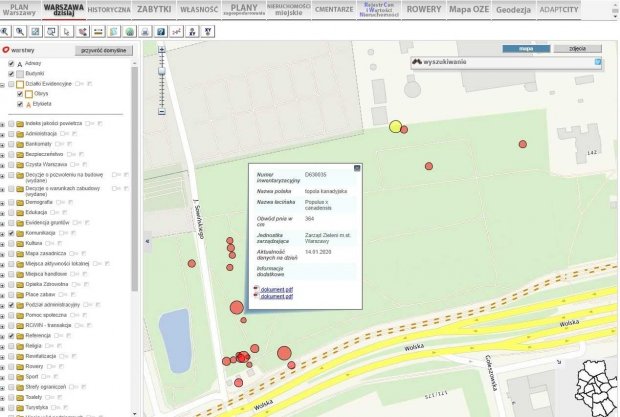
Task: Open the map legend sheet tool
Action: point(114,32)
